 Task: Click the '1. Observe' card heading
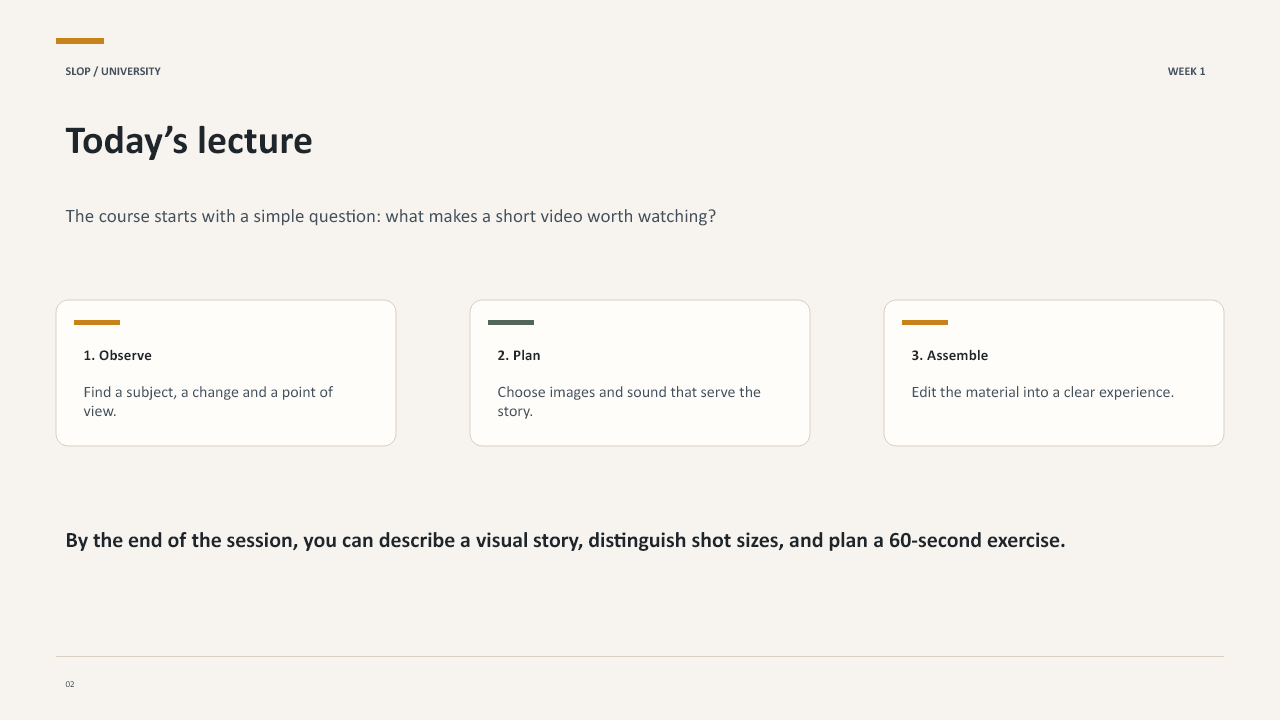(x=118, y=355)
